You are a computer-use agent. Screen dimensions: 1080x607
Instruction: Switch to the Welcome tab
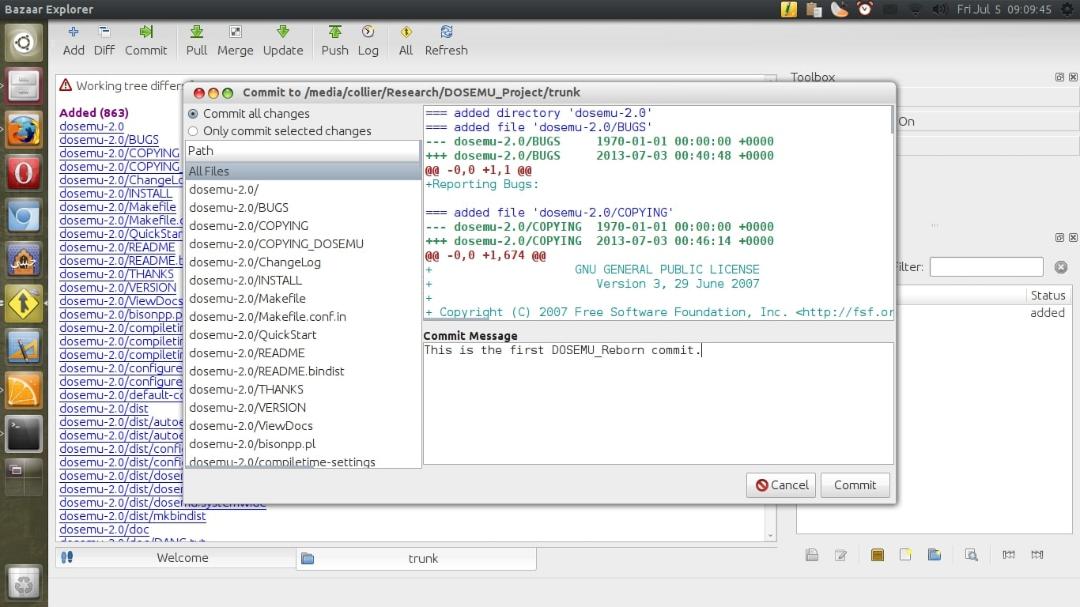coord(176,558)
